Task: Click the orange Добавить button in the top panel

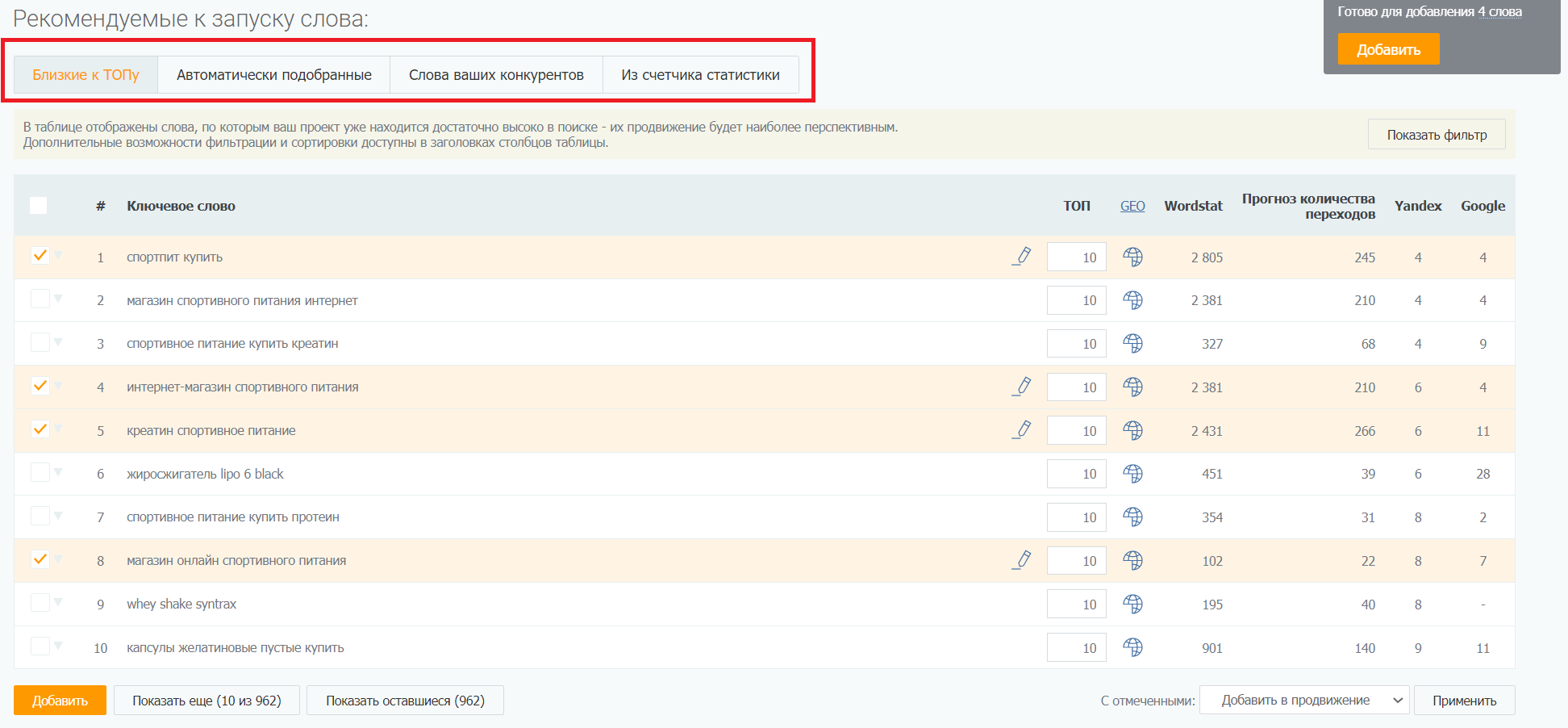Action: click(1388, 49)
